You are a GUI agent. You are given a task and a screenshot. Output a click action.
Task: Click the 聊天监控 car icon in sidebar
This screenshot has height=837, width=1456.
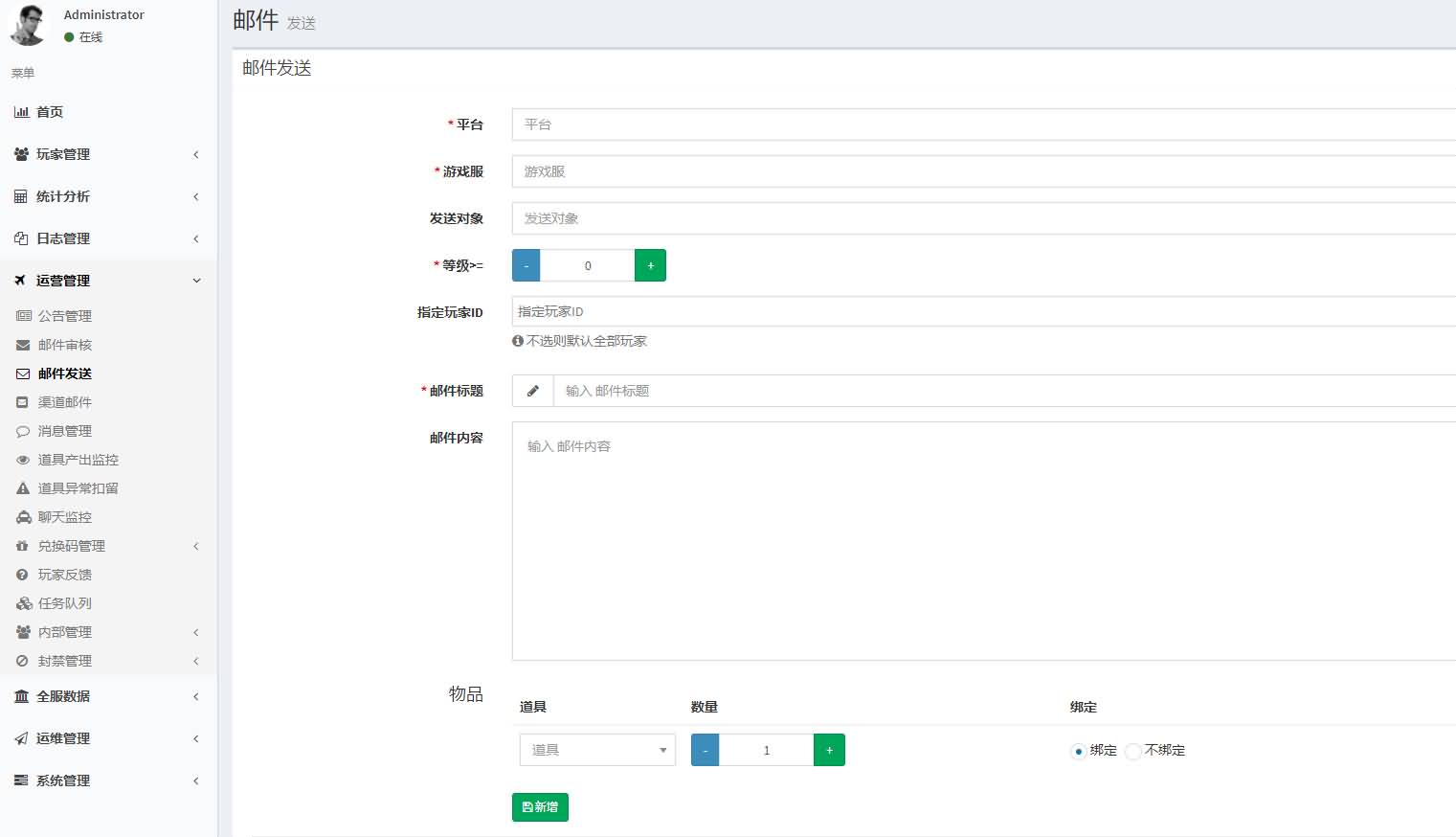23,517
